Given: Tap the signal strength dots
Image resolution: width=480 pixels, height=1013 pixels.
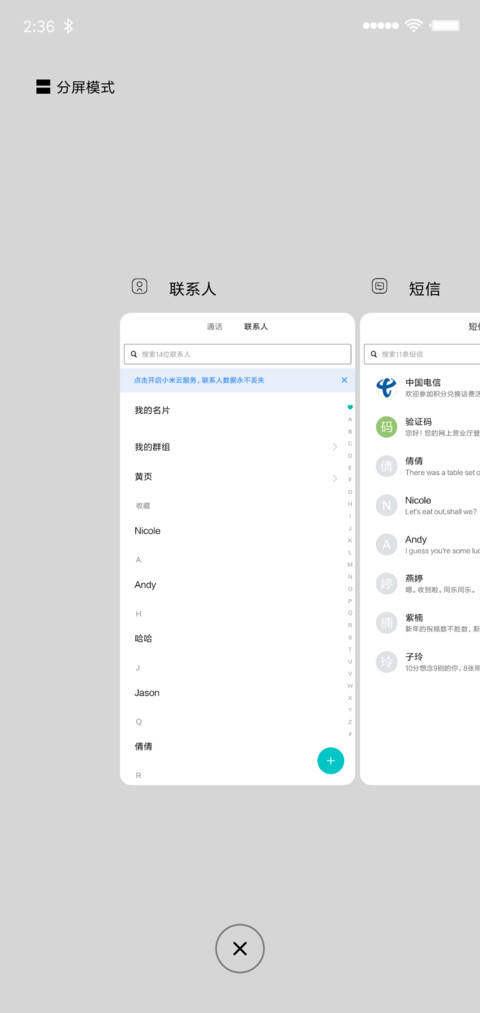Looking at the screenshot, I should point(381,26).
